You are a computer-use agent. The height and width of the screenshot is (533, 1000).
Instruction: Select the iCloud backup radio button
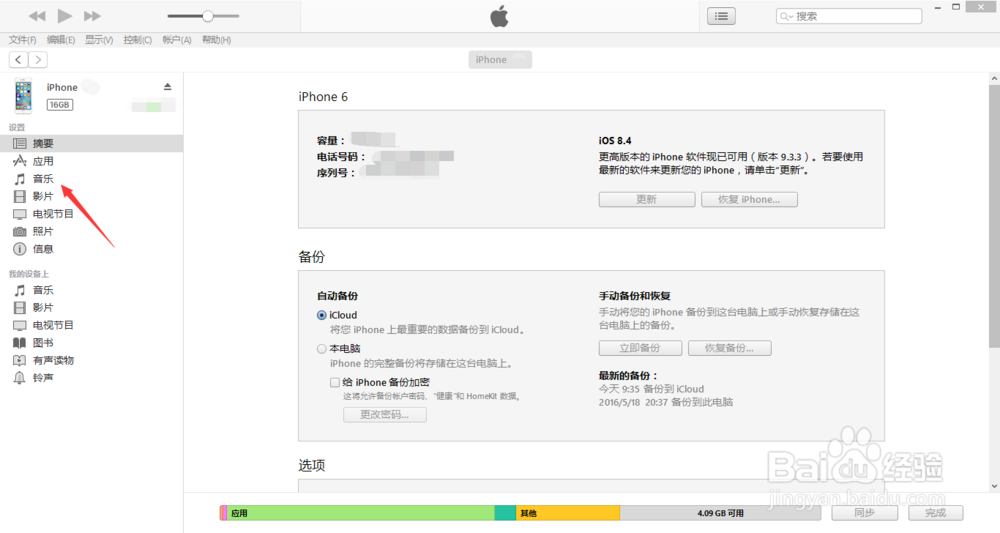pos(321,315)
